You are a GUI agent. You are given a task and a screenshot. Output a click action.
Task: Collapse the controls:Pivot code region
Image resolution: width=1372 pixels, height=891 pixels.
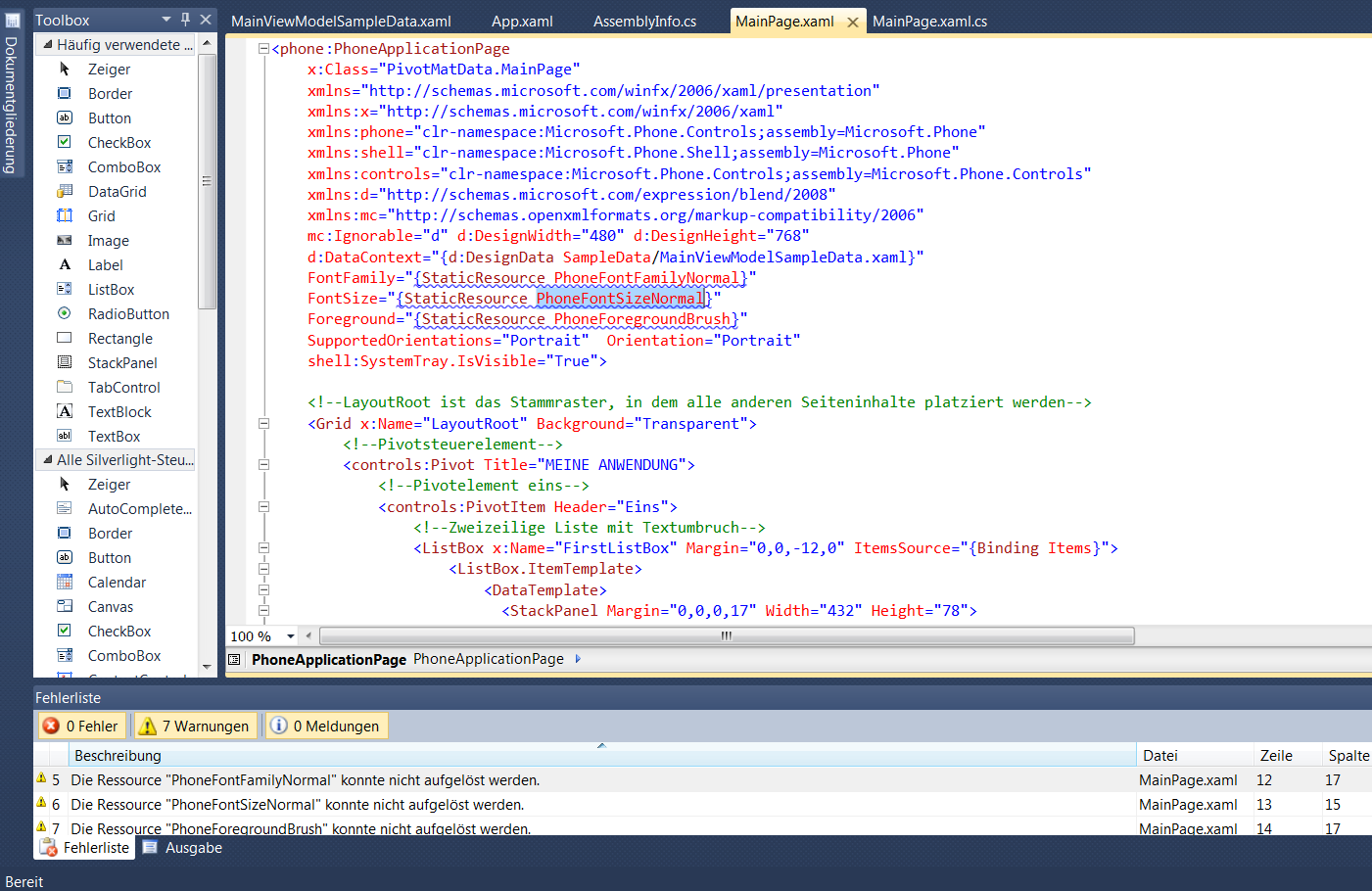[263, 465]
